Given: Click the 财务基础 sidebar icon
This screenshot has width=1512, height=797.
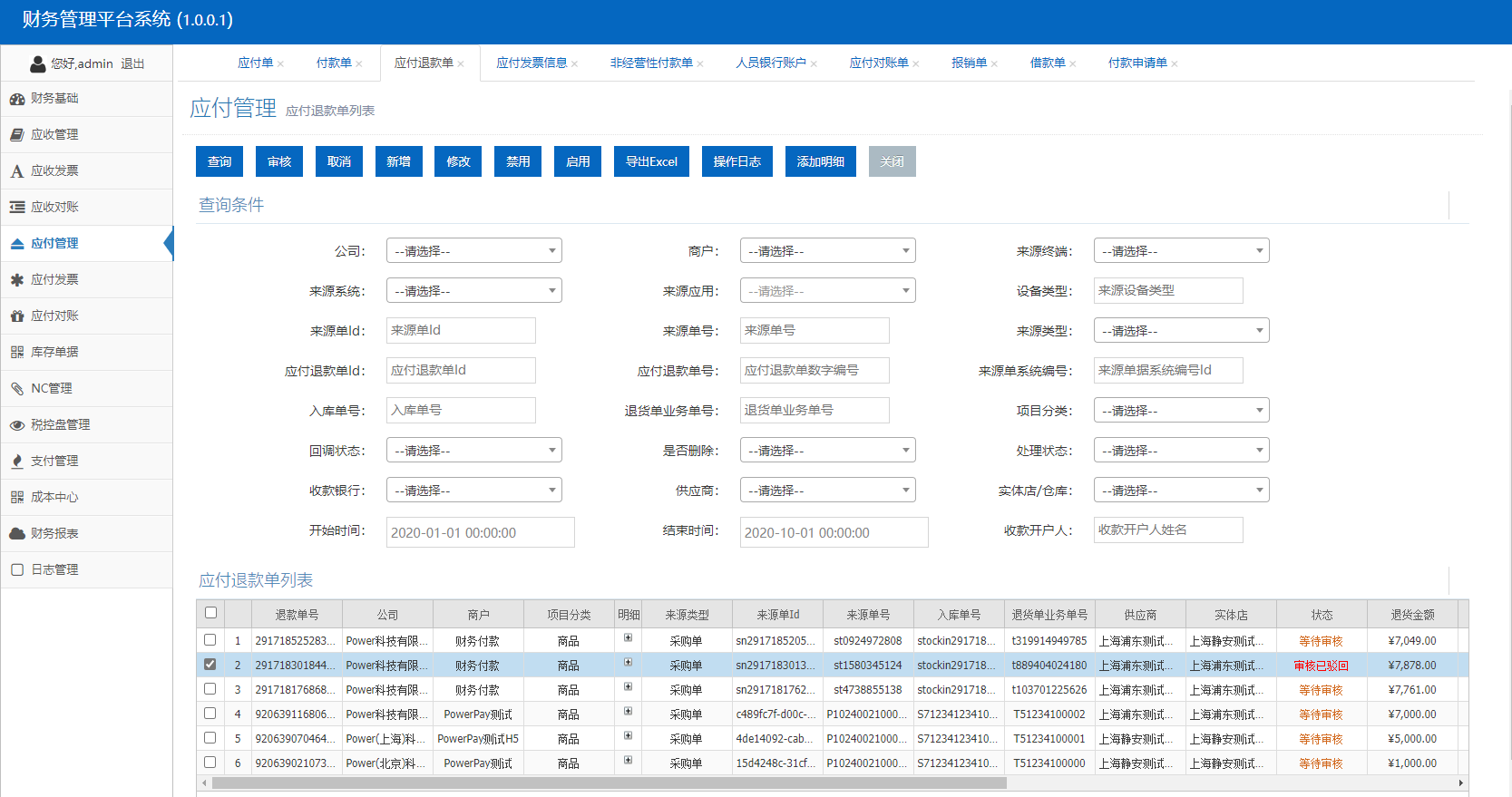Looking at the screenshot, I should (x=16, y=99).
